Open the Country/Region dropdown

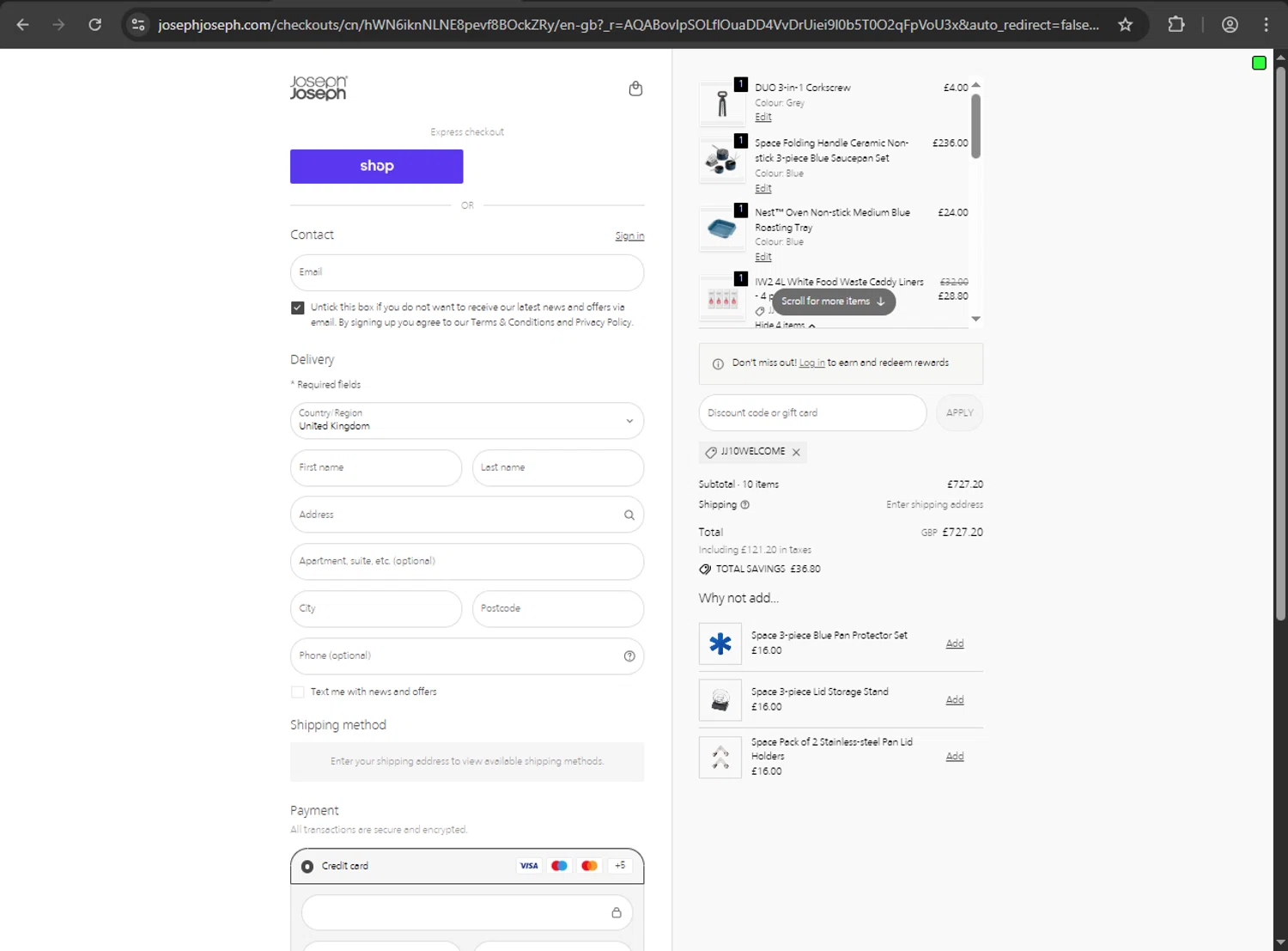point(467,421)
